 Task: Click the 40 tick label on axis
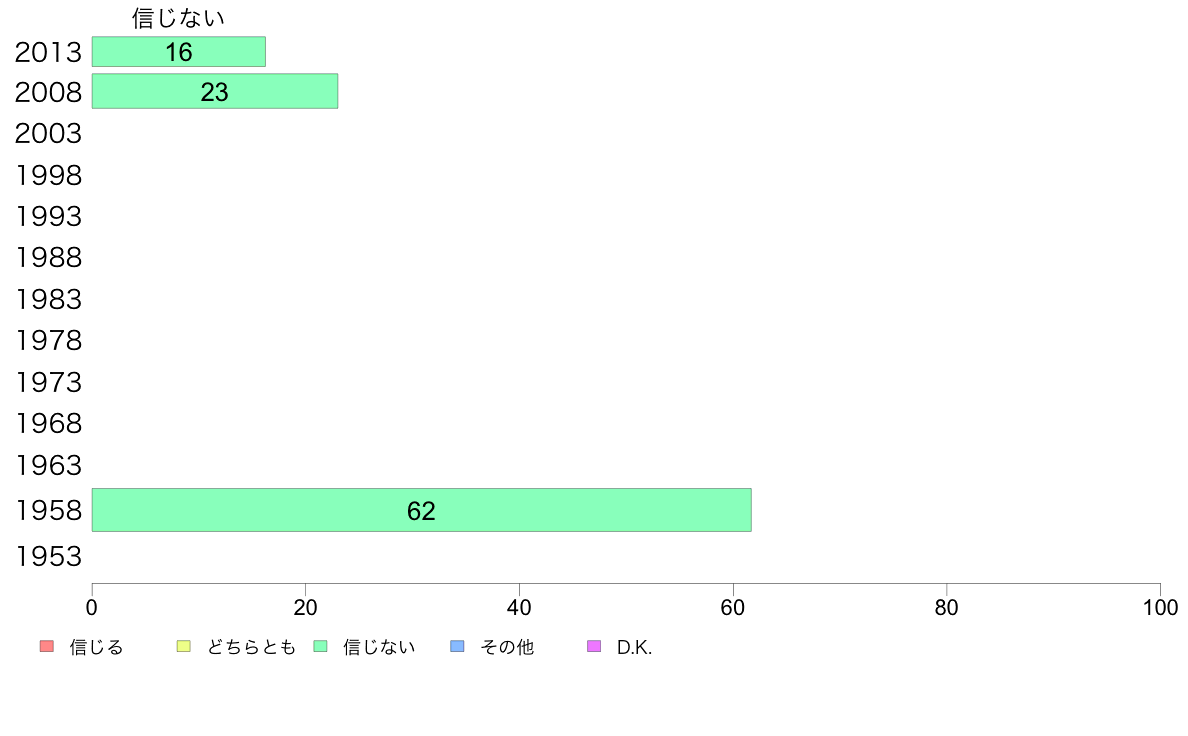[519, 607]
